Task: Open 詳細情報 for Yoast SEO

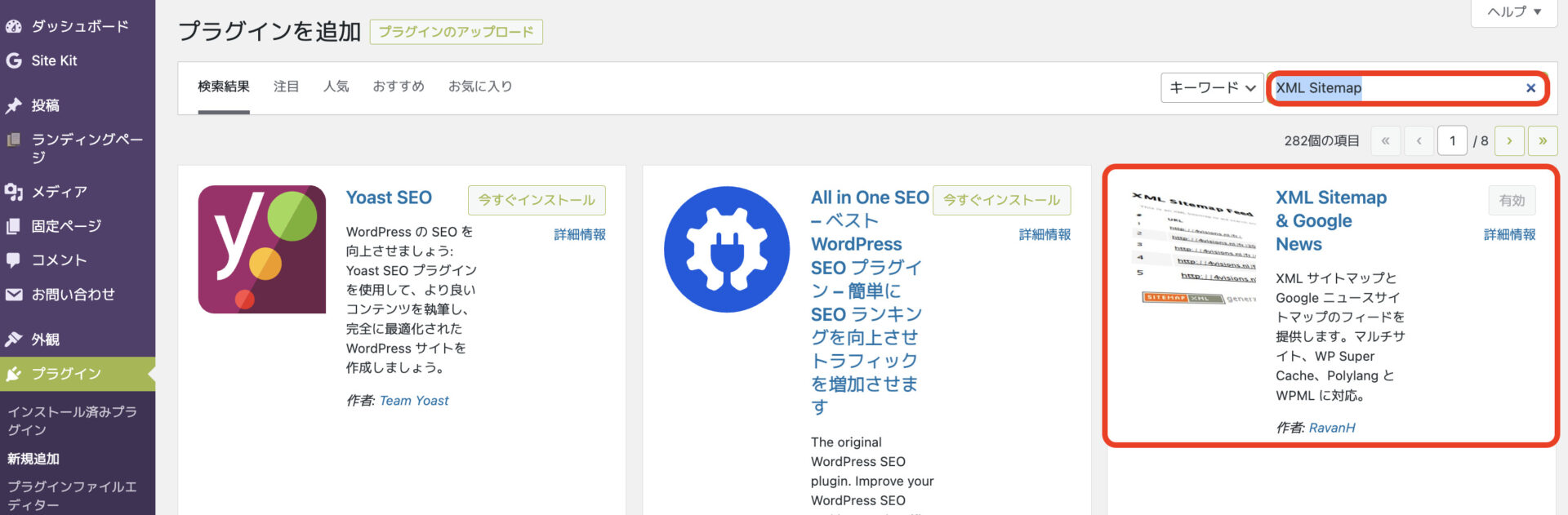Action: tap(580, 235)
